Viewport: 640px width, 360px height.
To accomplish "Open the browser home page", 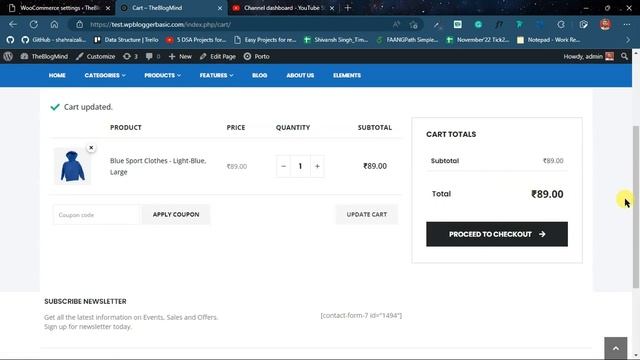I will (54, 24).
